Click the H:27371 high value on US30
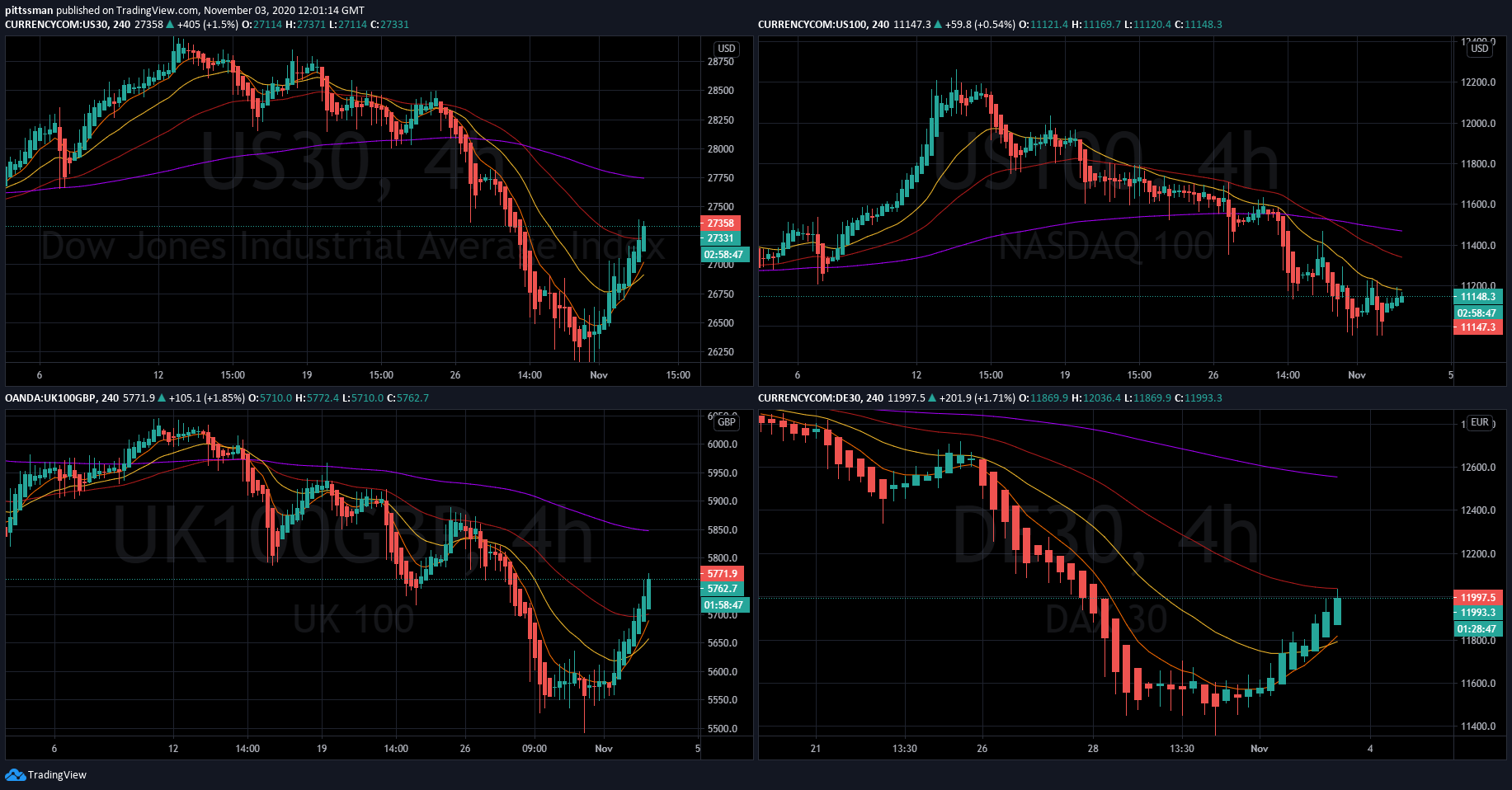Viewport: 1512px width, 790px height. (x=305, y=25)
